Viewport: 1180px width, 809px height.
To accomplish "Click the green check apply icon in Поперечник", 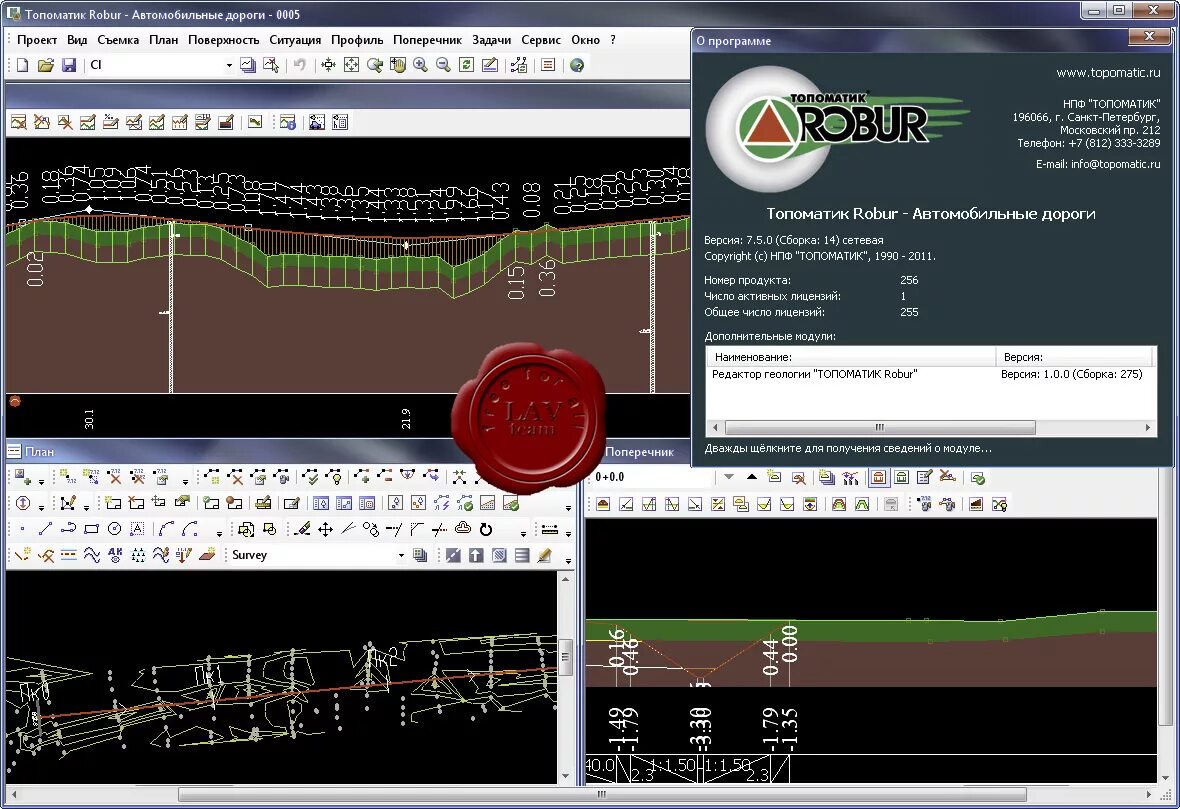I will [x=978, y=478].
